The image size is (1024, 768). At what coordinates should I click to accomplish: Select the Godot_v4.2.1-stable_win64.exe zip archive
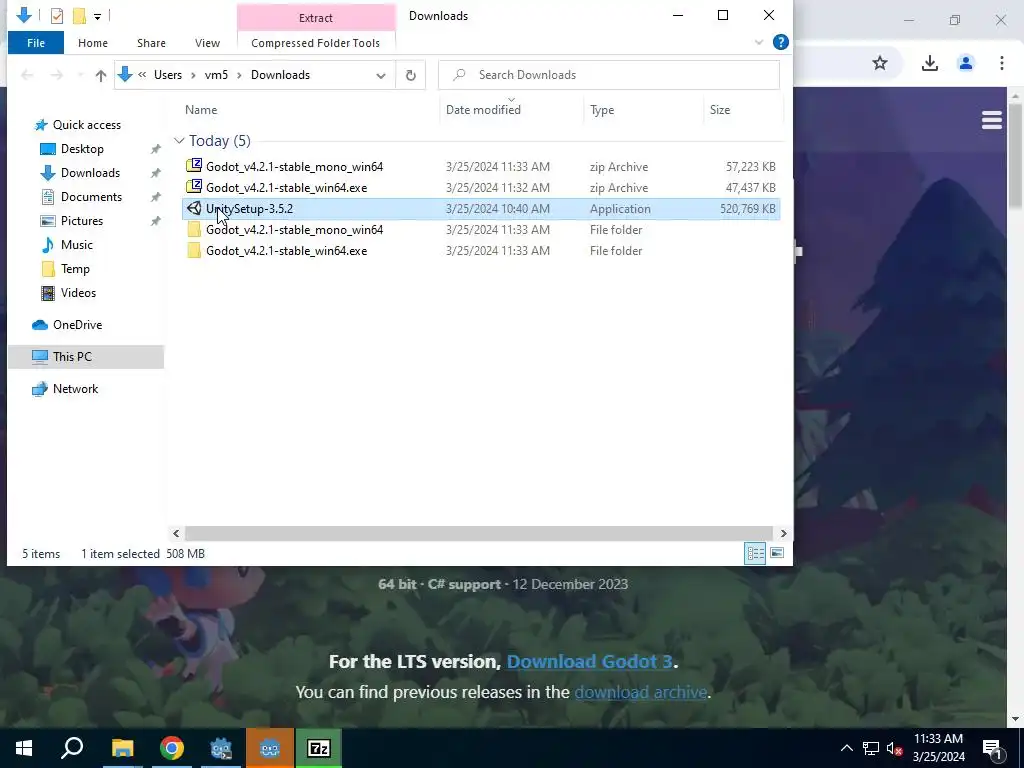click(x=481, y=187)
